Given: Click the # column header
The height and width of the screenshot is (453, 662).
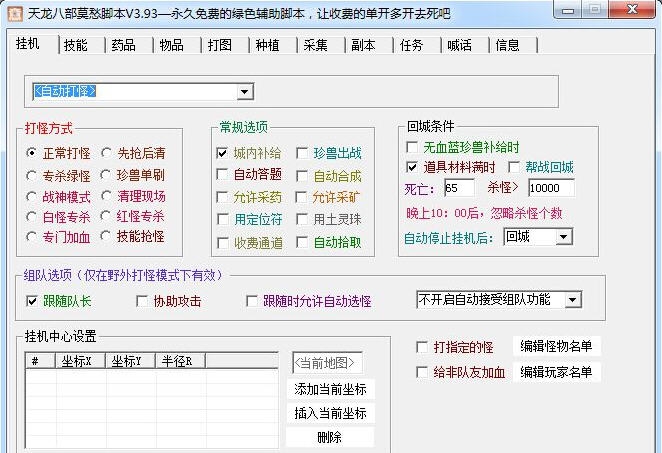Looking at the screenshot, I should coord(41,361).
